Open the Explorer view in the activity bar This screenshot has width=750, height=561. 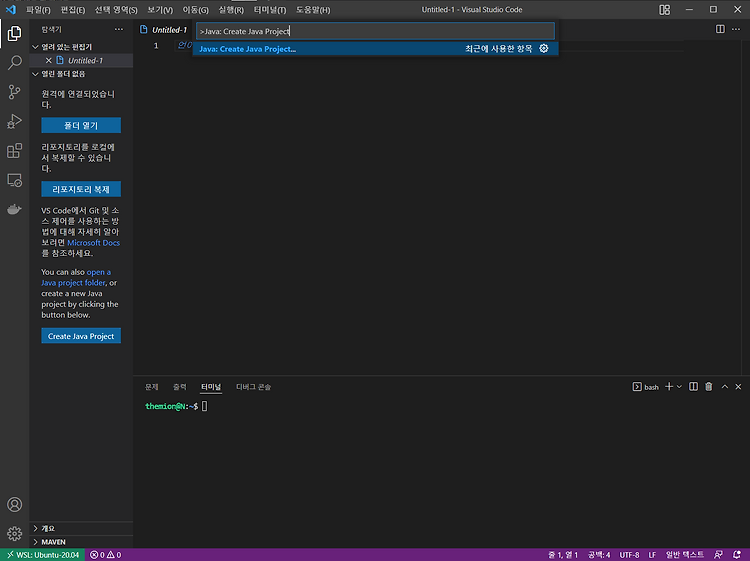pos(14,33)
